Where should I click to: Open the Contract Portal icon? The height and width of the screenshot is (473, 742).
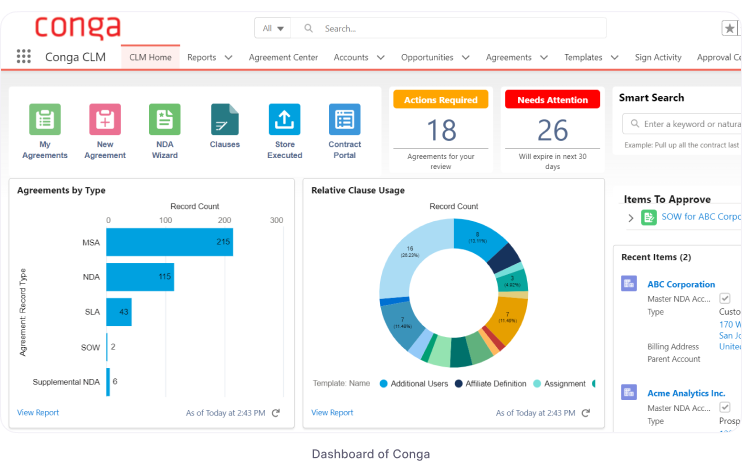(x=344, y=120)
